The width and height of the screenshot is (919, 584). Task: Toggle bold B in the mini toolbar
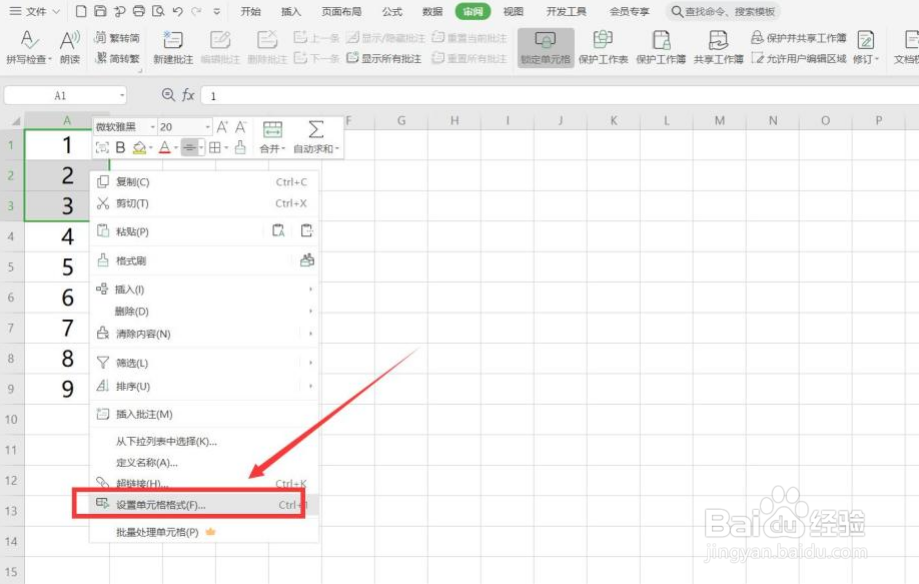(x=120, y=148)
